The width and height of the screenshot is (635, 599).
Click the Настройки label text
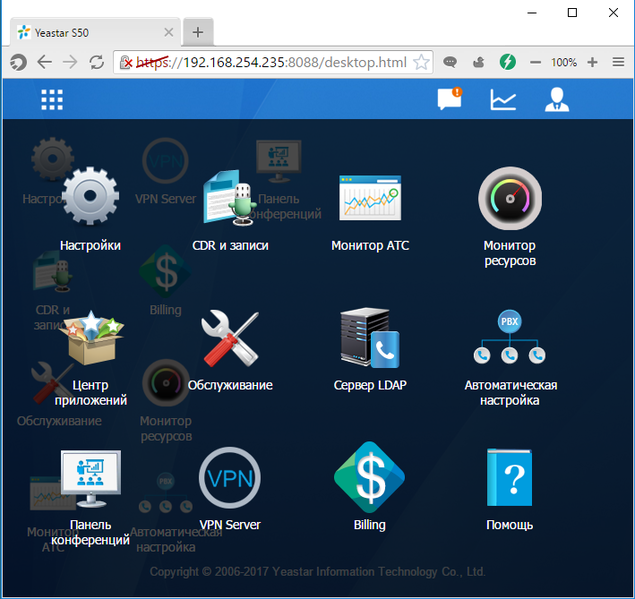pos(90,245)
